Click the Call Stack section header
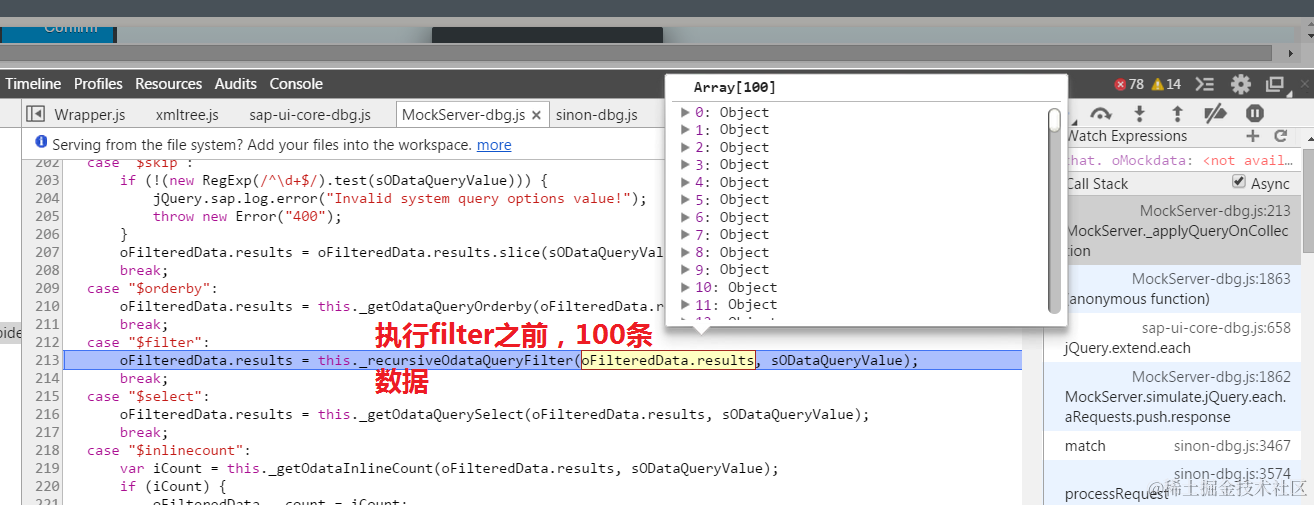 pos(1097,184)
